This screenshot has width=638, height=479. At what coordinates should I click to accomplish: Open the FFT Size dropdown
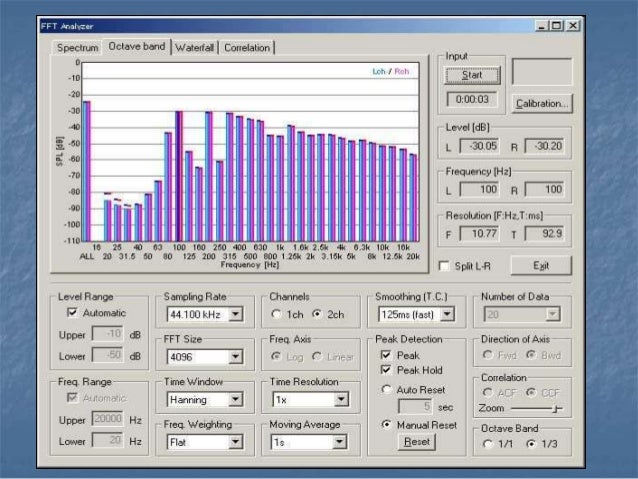[235, 357]
